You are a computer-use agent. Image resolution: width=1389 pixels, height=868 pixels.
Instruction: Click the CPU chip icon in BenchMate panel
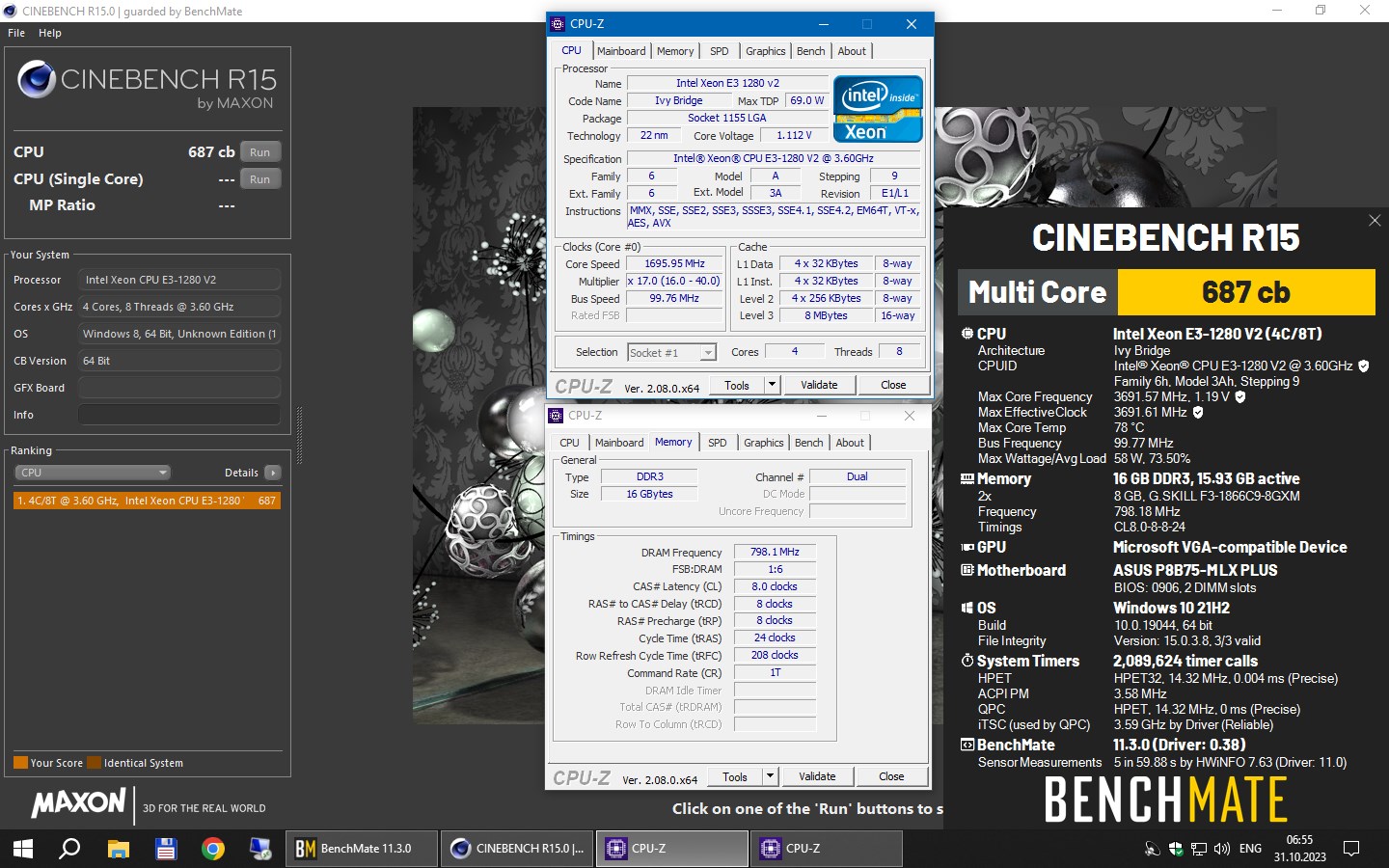pos(967,334)
